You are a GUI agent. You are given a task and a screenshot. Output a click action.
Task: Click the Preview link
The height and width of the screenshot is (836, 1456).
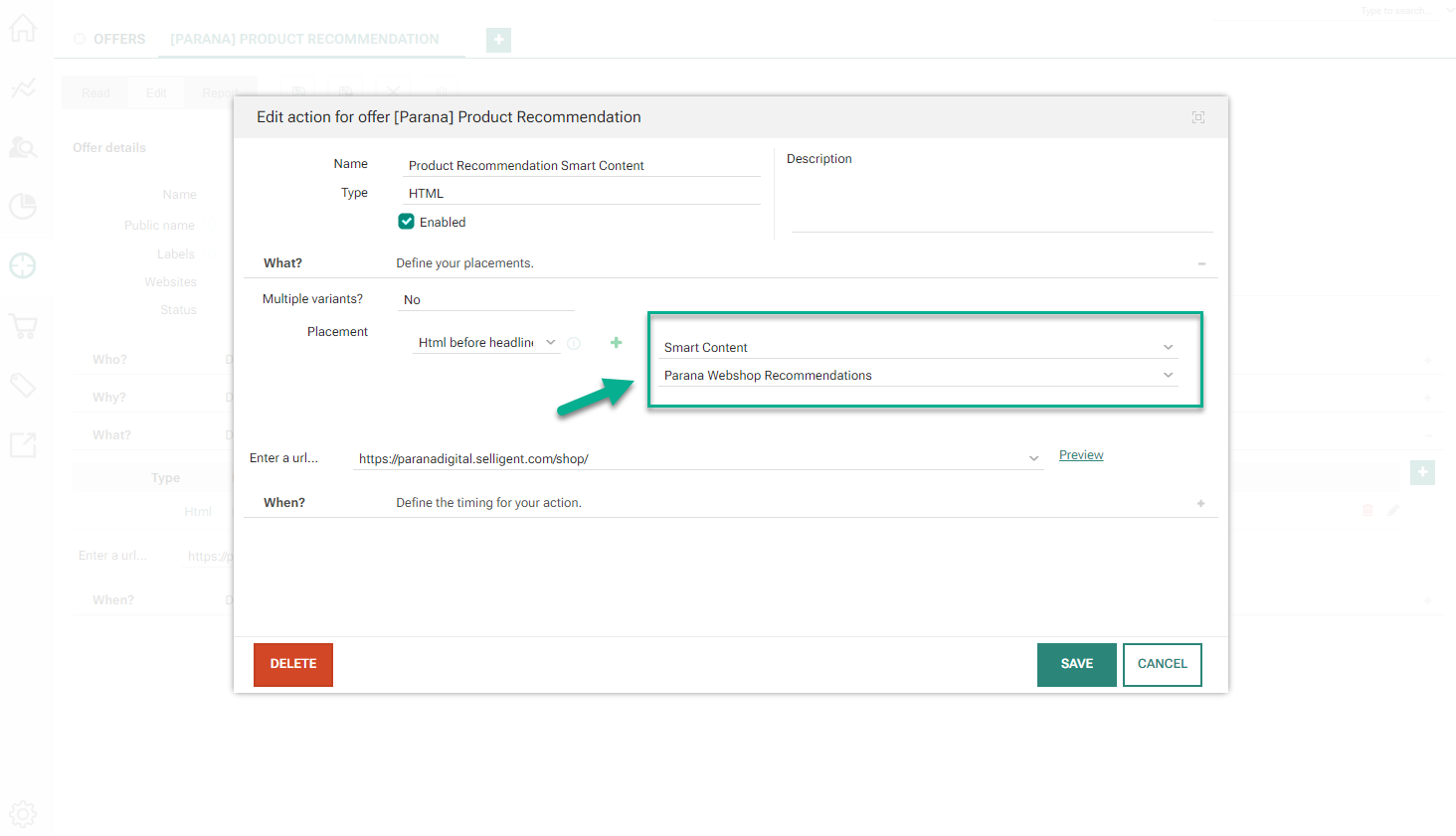click(x=1081, y=455)
